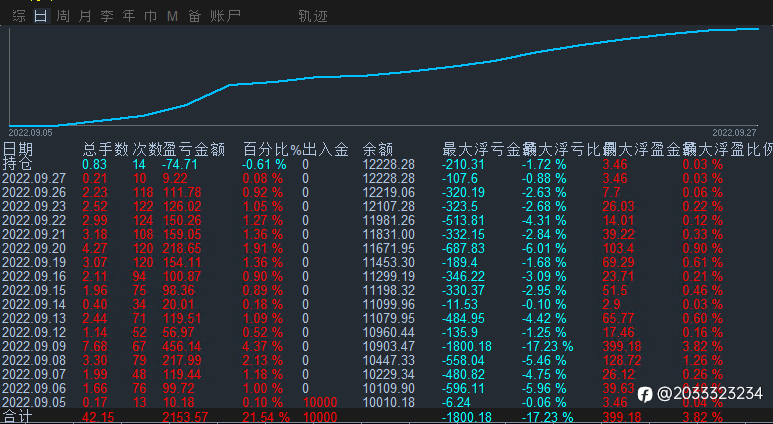
Task: Open the 币 currency tab
Action: [150, 16]
